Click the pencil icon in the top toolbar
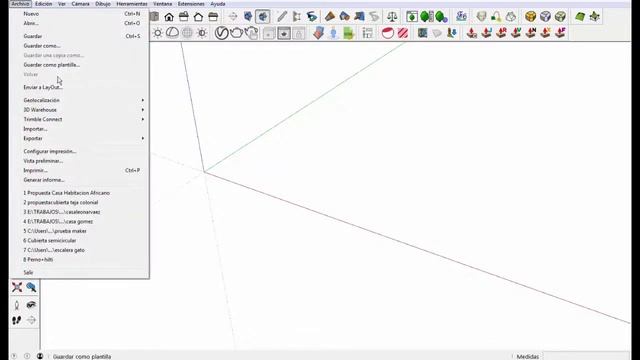 click(x=282, y=17)
